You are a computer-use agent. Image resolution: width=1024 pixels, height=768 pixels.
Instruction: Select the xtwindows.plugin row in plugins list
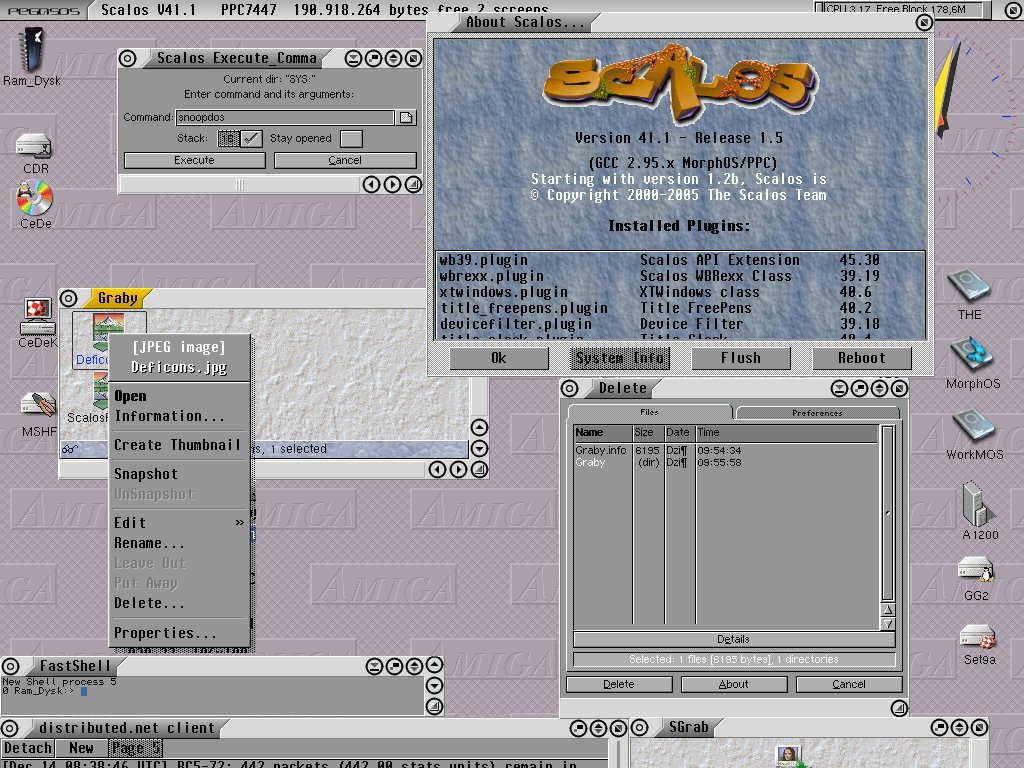pos(680,292)
